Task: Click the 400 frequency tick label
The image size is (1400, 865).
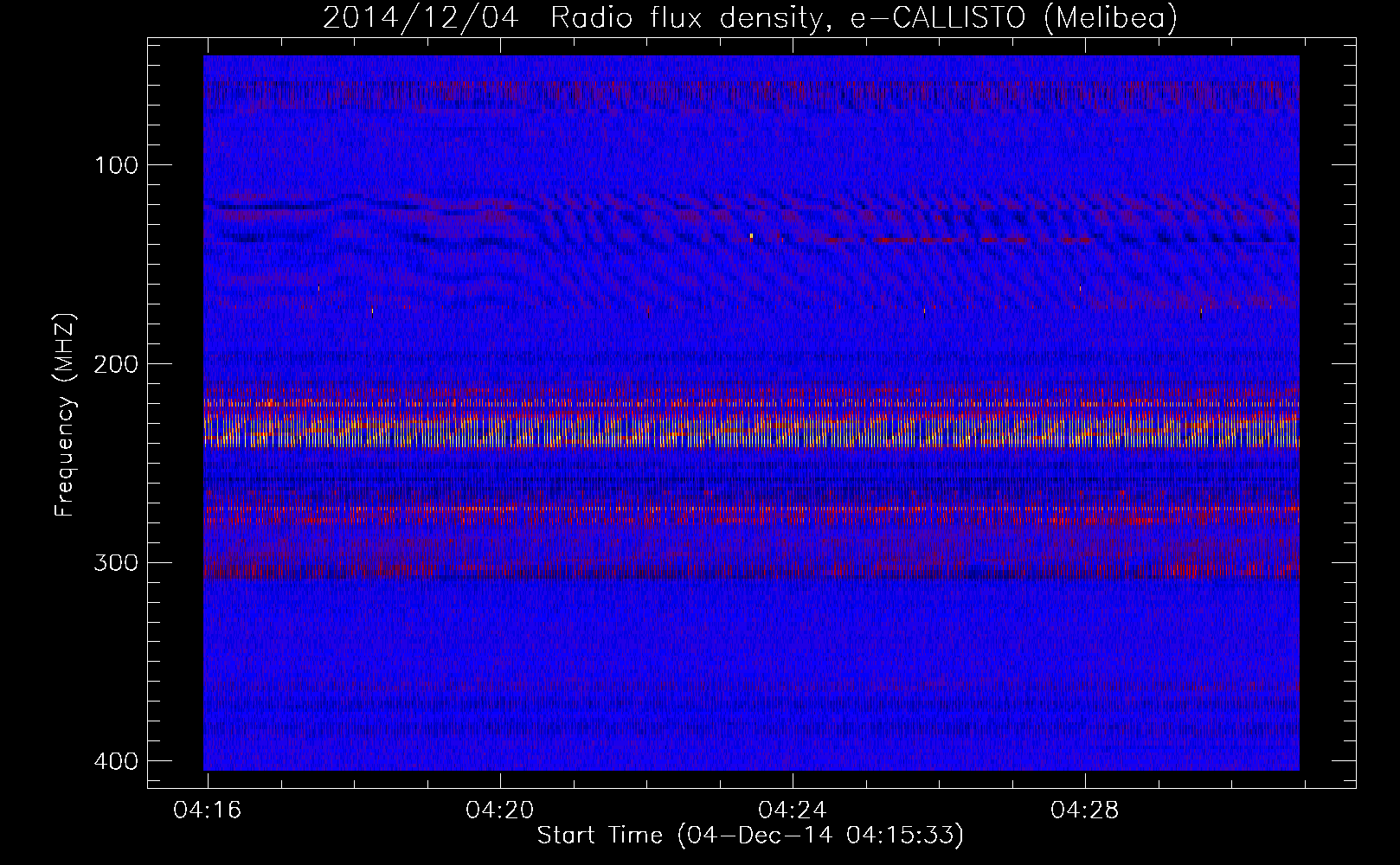Action: 115,761
